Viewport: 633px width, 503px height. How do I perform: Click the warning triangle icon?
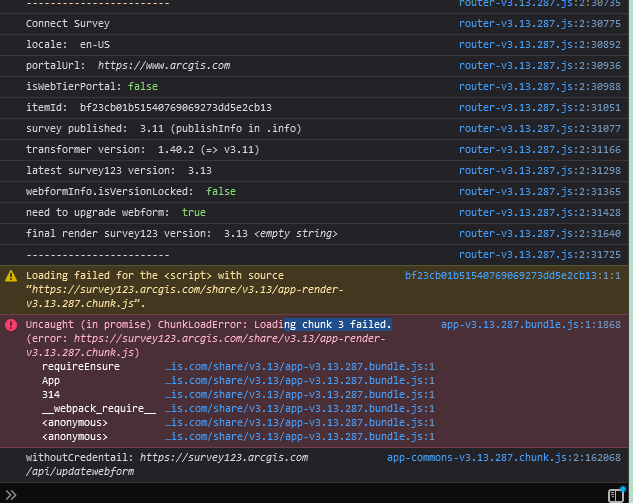click(x=11, y=275)
